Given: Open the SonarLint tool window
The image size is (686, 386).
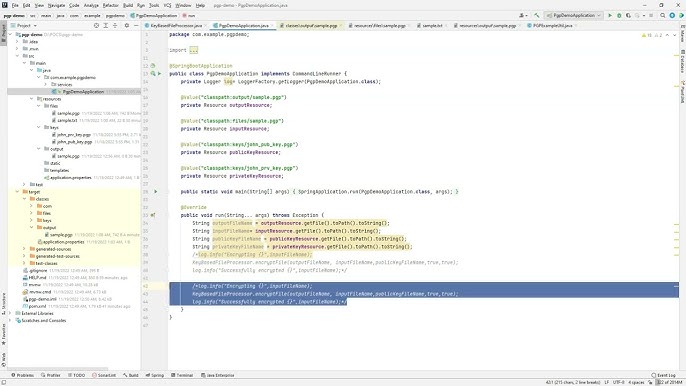Looking at the screenshot, I should click(104, 375).
